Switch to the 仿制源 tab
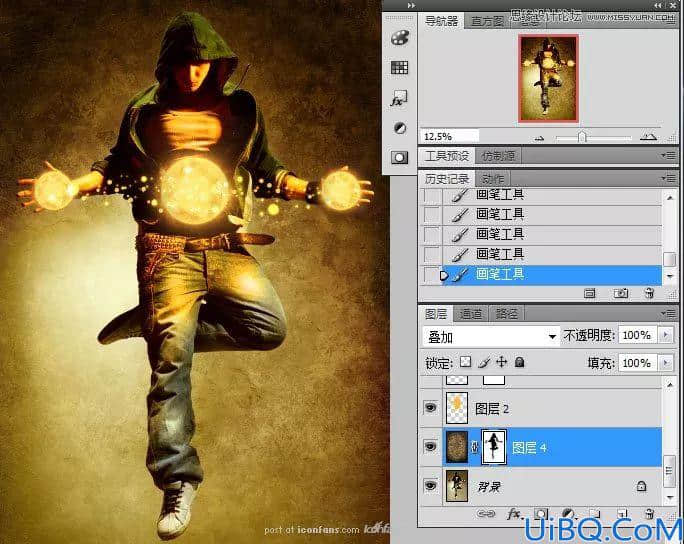684x544 pixels. pos(498,155)
